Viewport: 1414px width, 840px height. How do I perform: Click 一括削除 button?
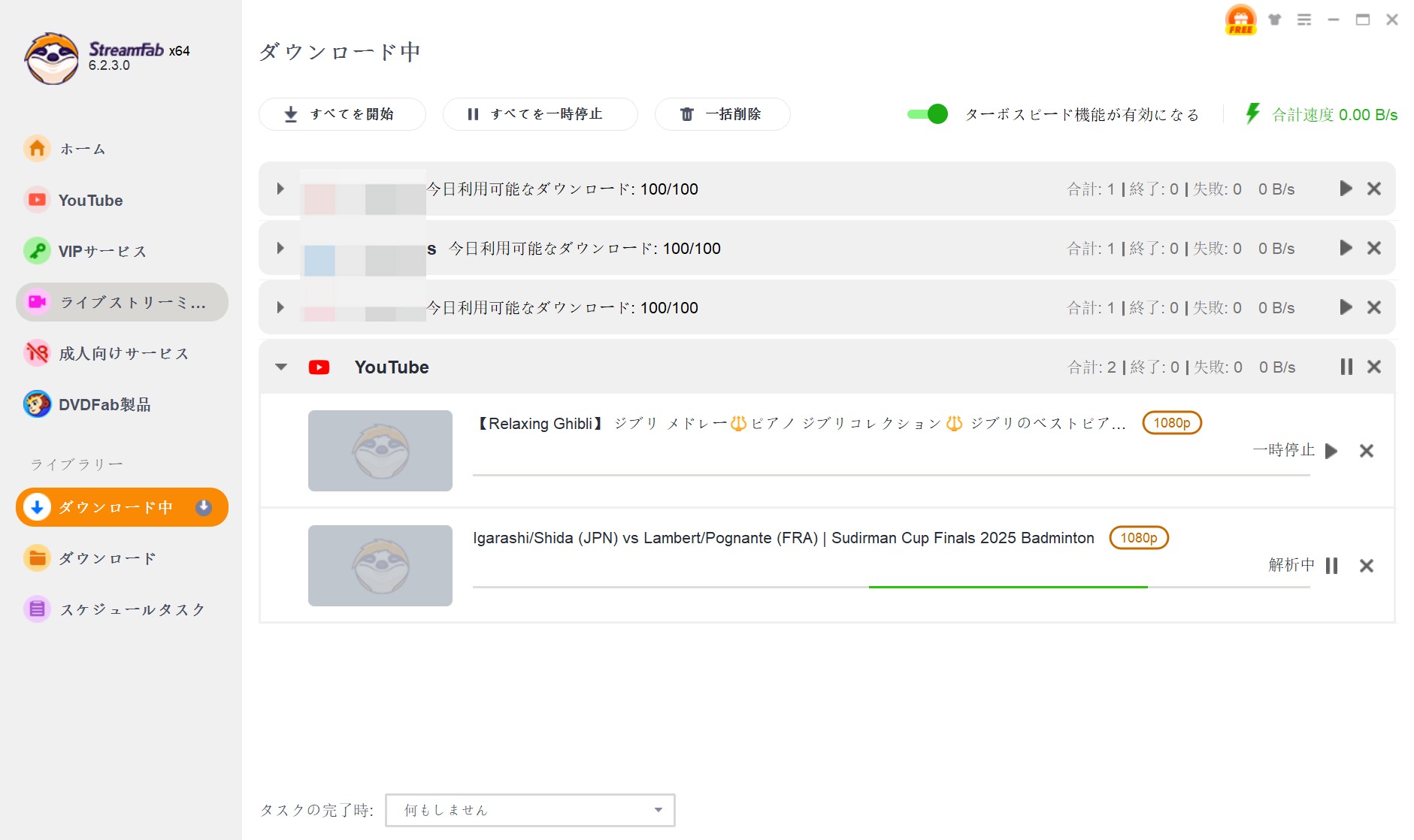pyautogui.click(x=722, y=114)
